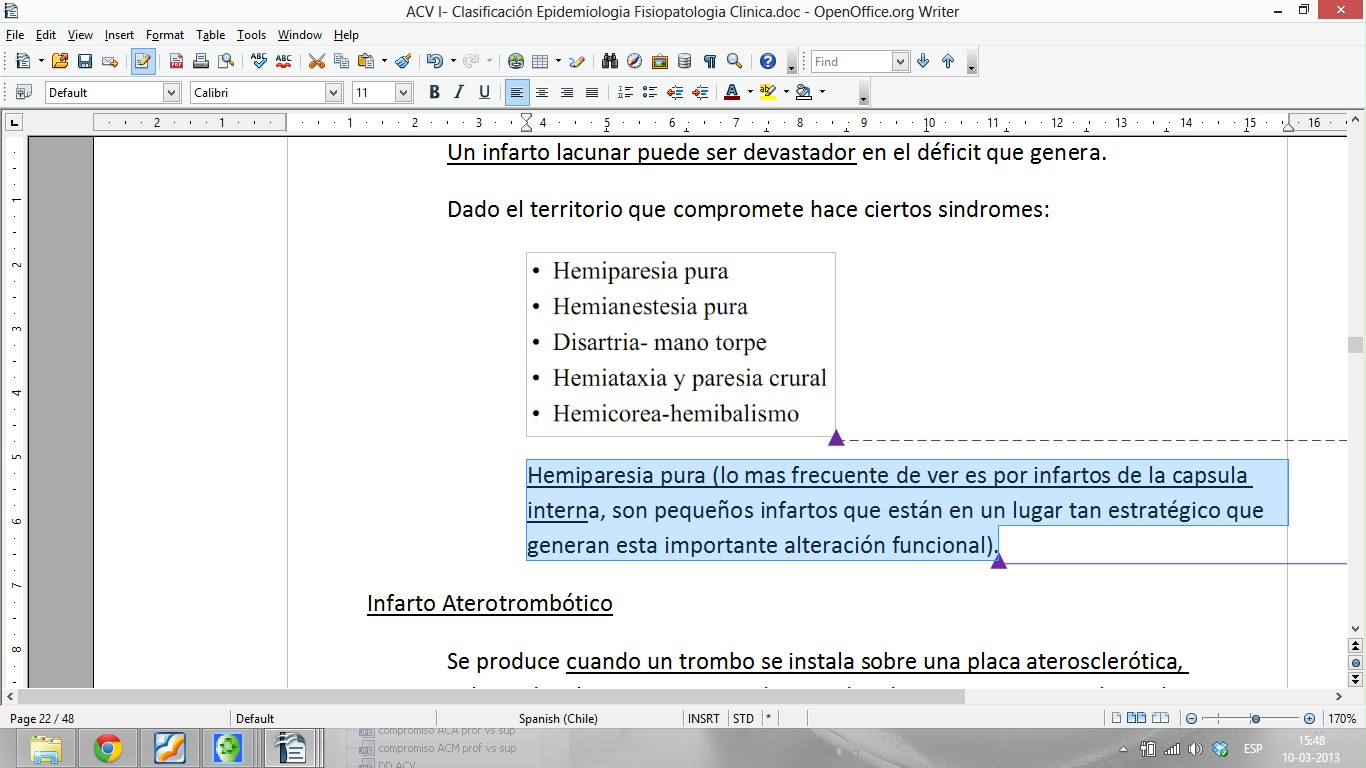Image resolution: width=1366 pixels, height=768 pixels.
Task: Click inside the Find text field
Action: pyautogui.click(x=850, y=61)
